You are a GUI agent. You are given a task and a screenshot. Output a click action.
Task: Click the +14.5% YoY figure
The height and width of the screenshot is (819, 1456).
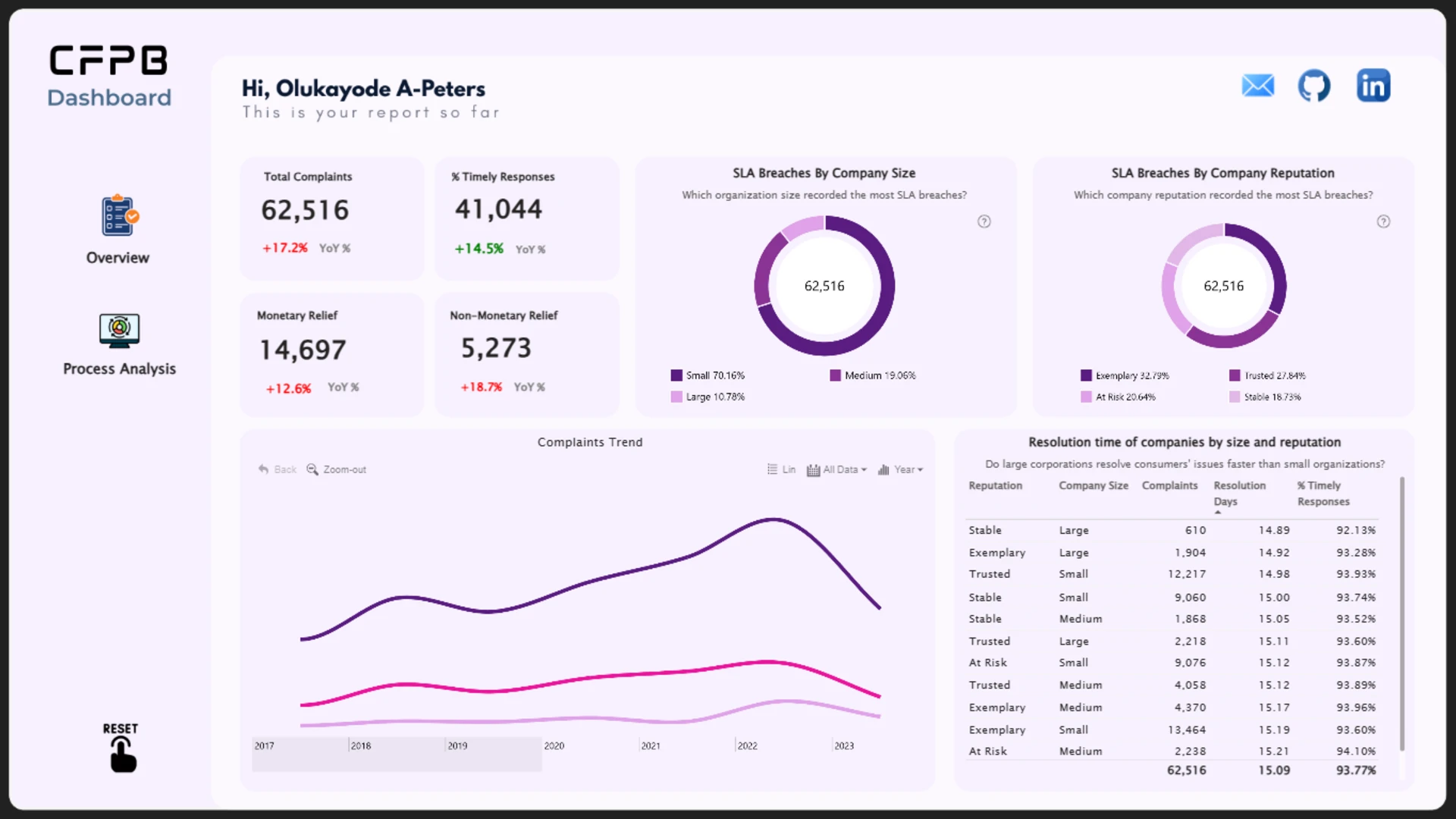pos(479,249)
